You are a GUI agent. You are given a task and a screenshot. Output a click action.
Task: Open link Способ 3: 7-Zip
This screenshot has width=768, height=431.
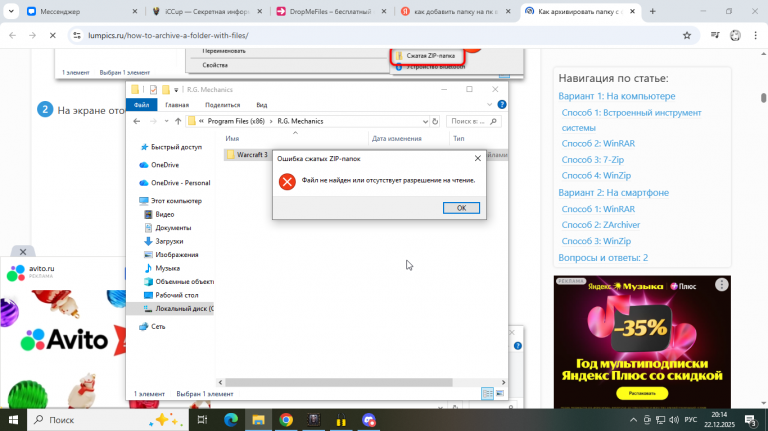[x=593, y=160]
